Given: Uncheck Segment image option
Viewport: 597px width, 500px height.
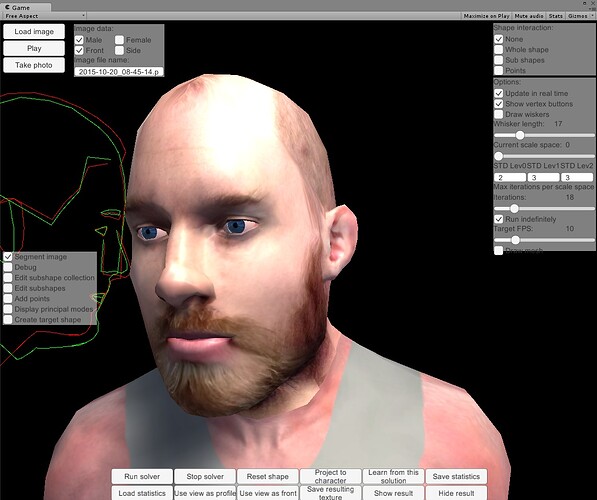Looking at the screenshot, I should pos(8,257).
